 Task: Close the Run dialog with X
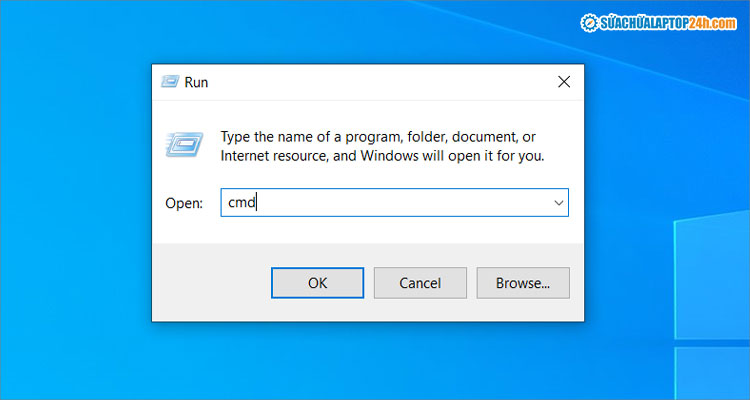click(x=564, y=82)
